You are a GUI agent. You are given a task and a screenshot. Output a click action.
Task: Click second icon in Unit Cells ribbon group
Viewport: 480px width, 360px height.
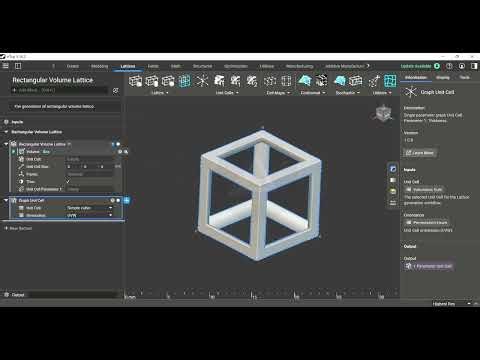[x=219, y=81]
